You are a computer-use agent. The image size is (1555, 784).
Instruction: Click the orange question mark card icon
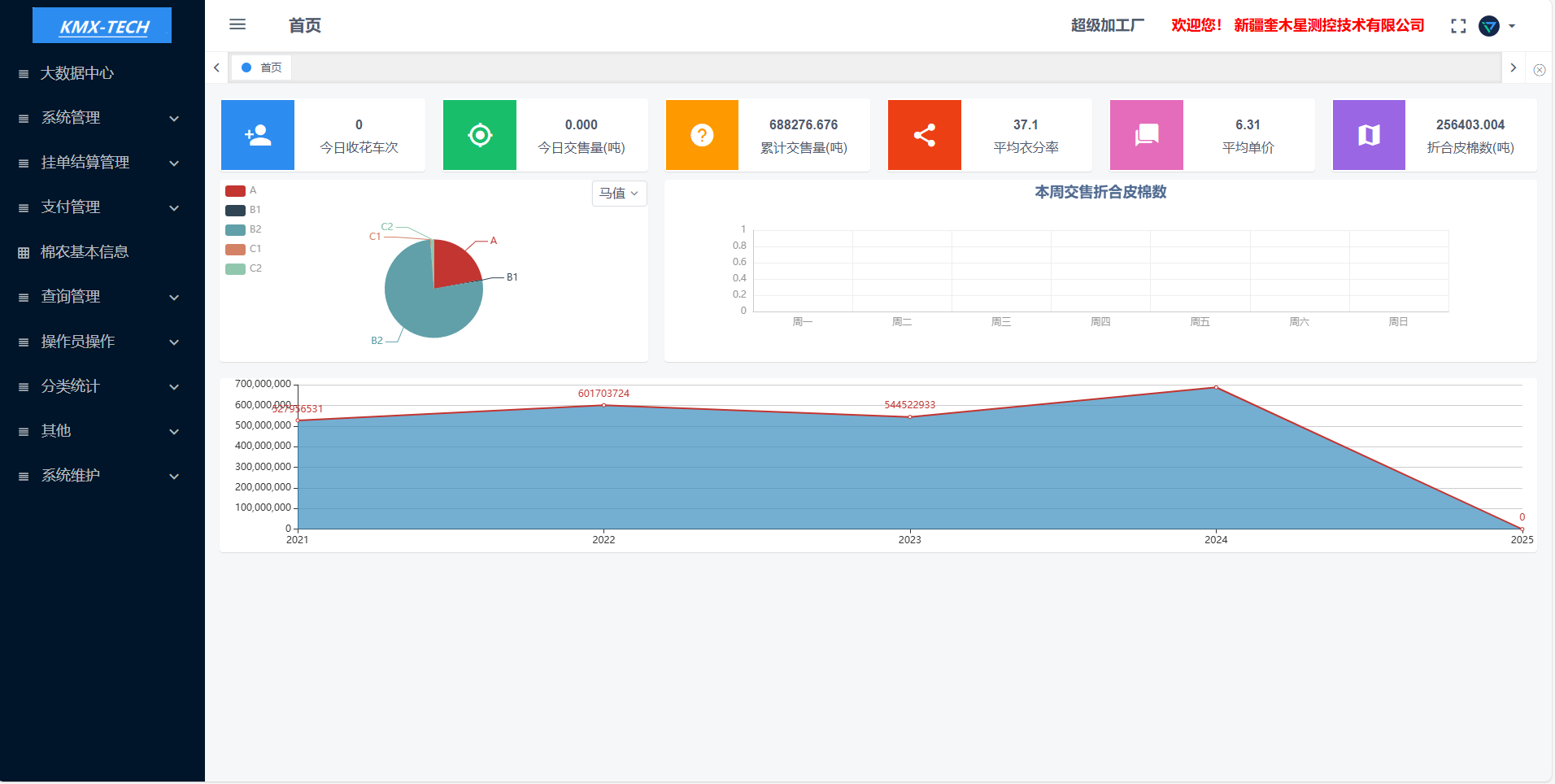pyautogui.click(x=702, y=135)
